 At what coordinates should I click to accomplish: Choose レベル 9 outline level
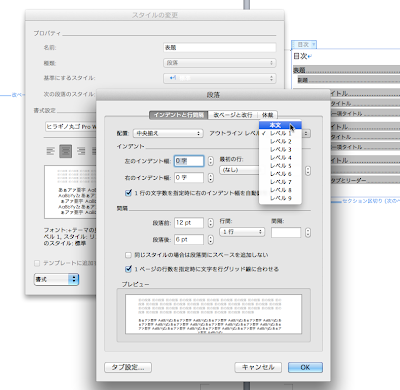280,198
